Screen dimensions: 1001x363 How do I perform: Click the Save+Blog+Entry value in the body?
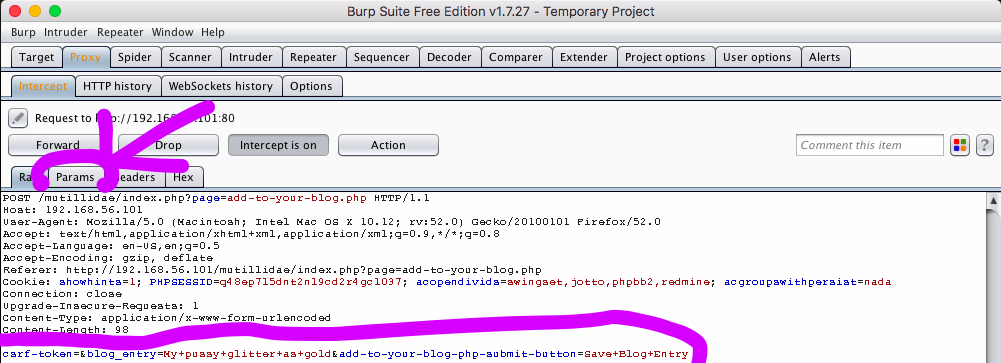(636, 354)
